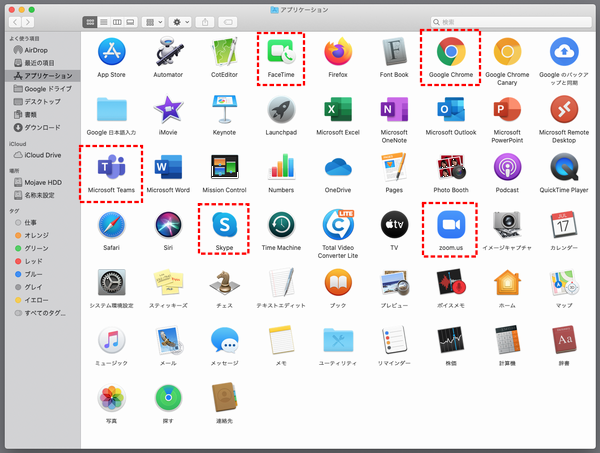Open the iMovie star icon
600x453 pixels.
tap(168, 110)
